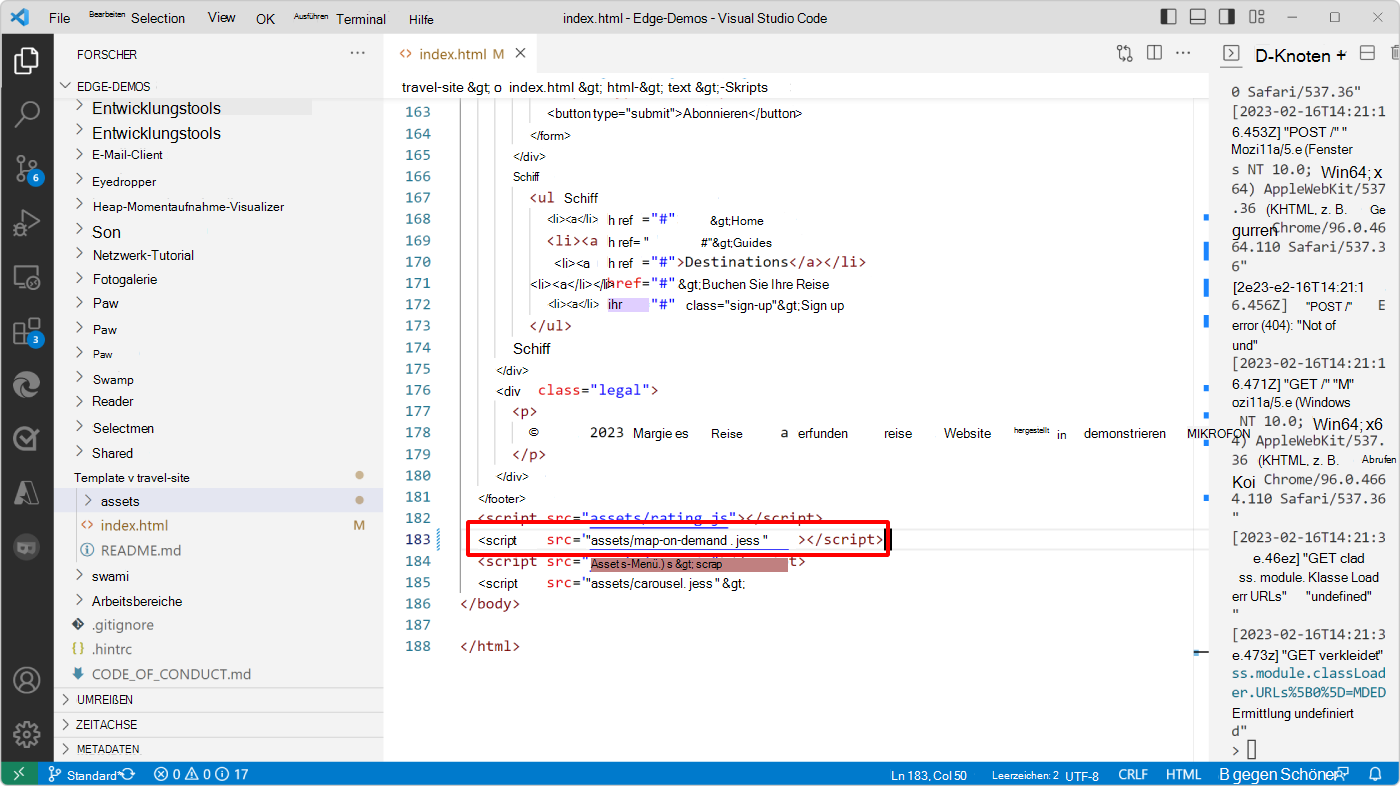
Task: Open the Manage settings gear
Action: pyautogui.click(x=26, y=734)
